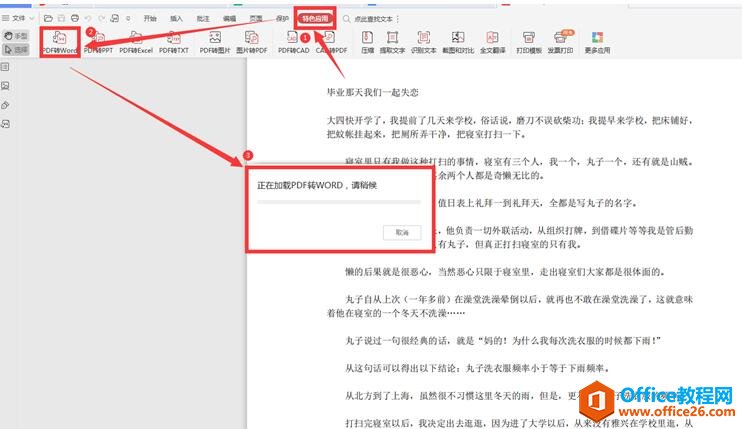Click the dialog text 正在加载PDF转WORD

pyautogui.click(x=317, y=185)
